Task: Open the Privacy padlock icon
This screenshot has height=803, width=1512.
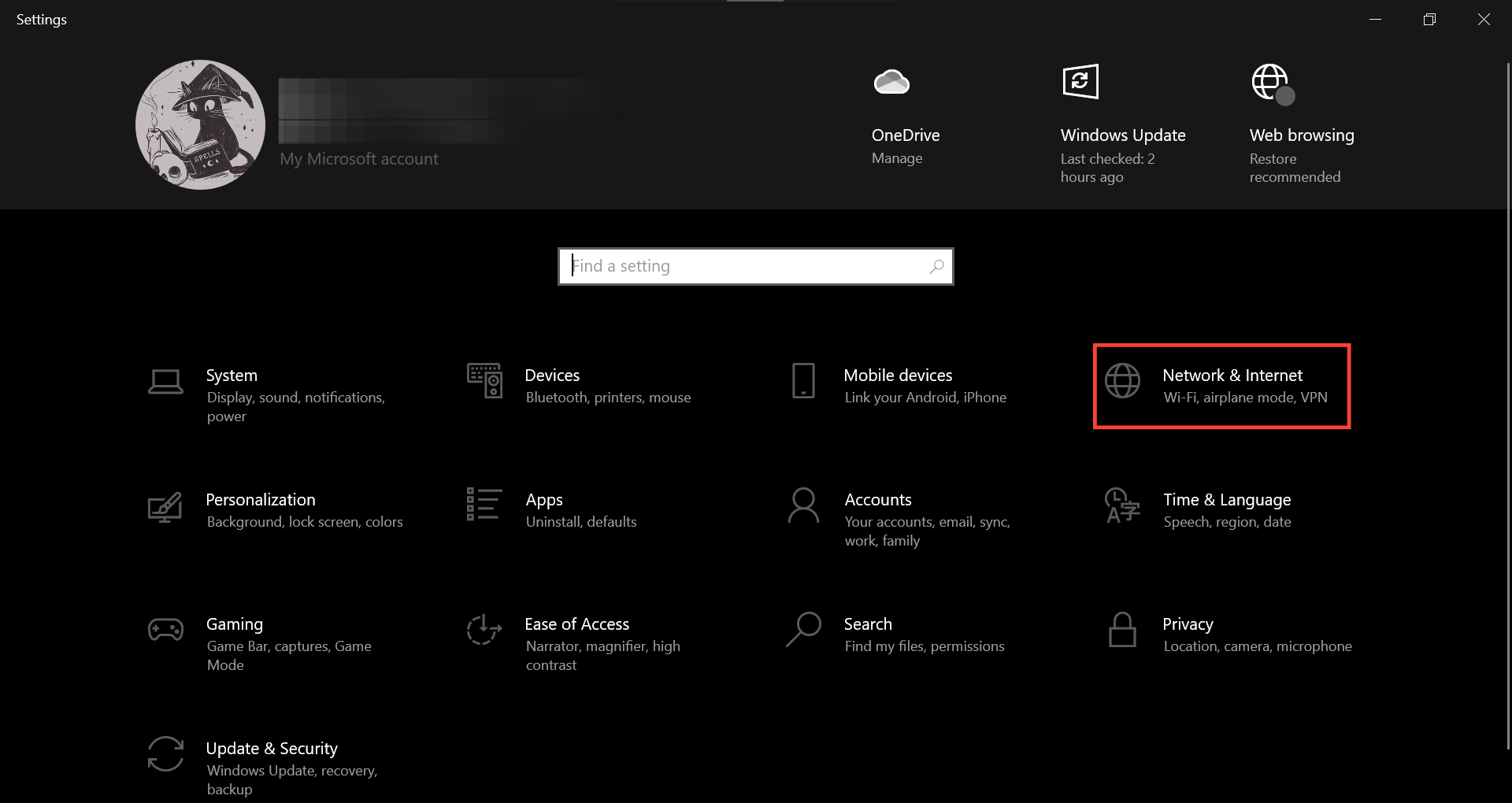Action: pyautogui.click(x=1122, y=630)
